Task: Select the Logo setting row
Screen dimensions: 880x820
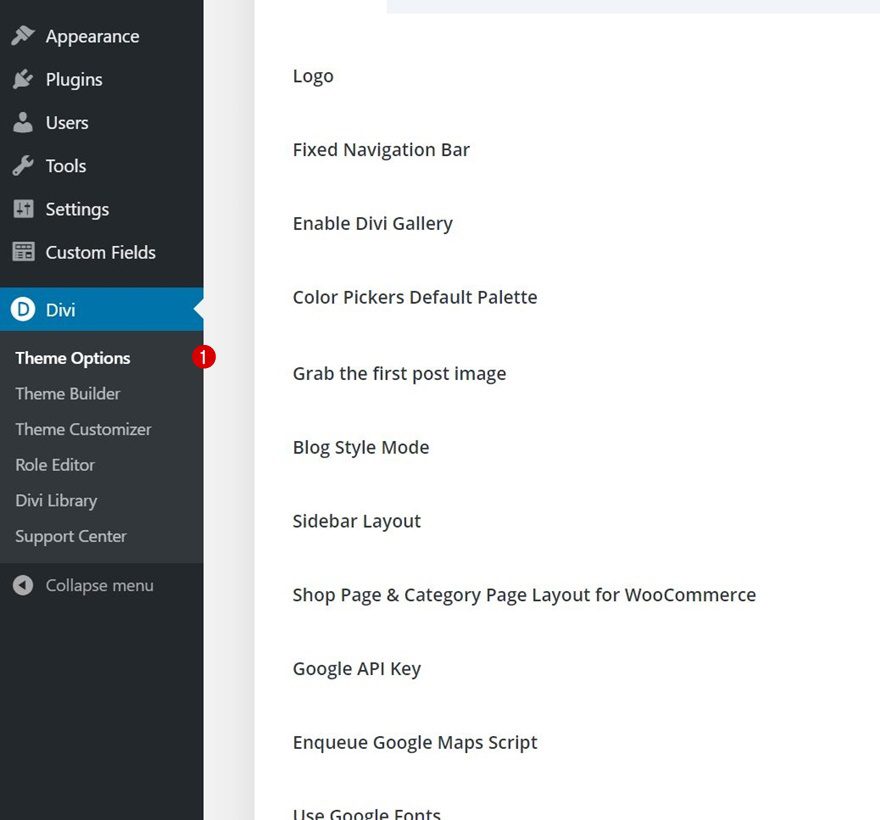Action: 313,75
